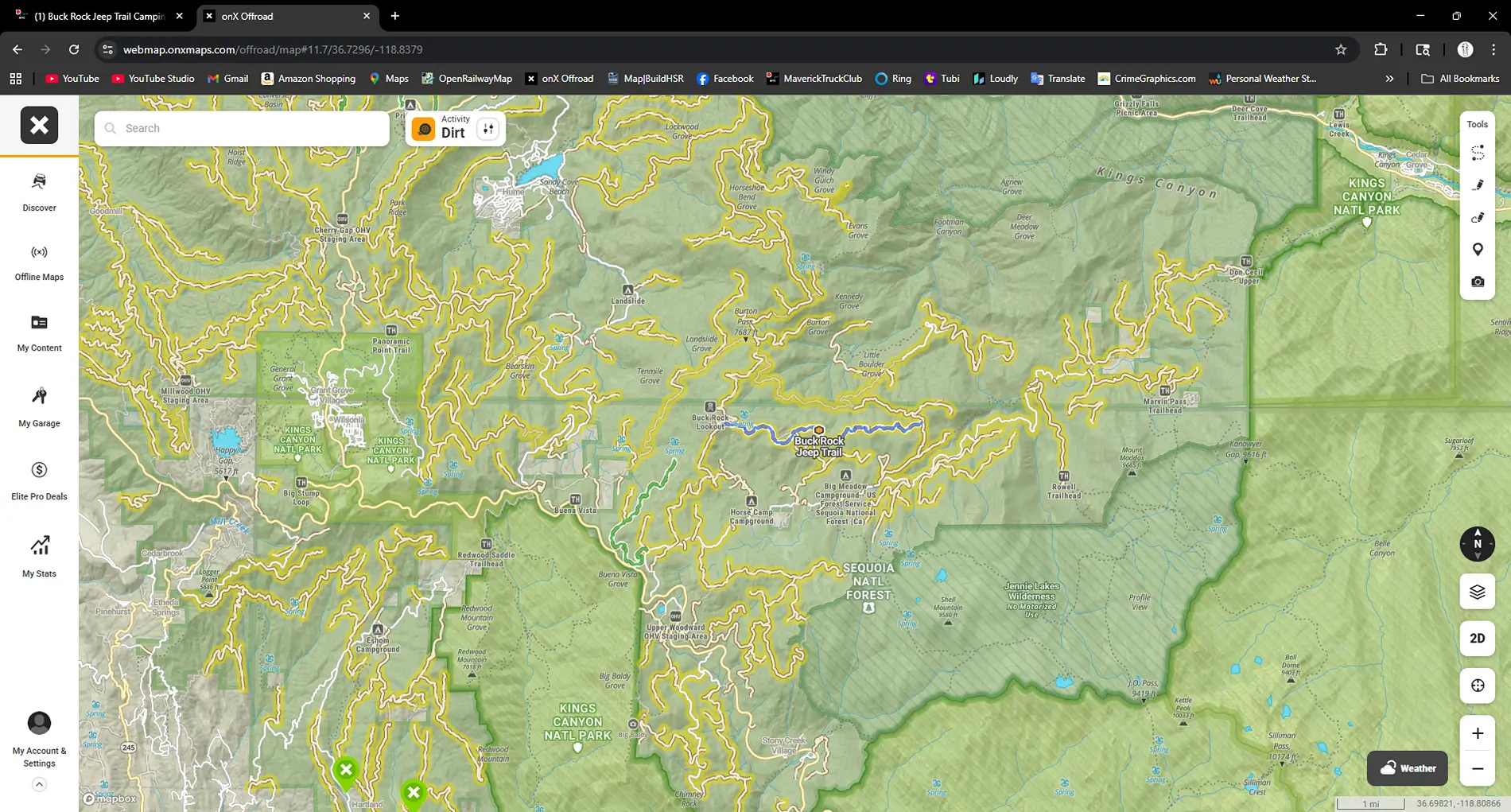The width and height of the screenshot is (1511, 812).
Task: Open My Stats
Action: click(x=39, y=556)
